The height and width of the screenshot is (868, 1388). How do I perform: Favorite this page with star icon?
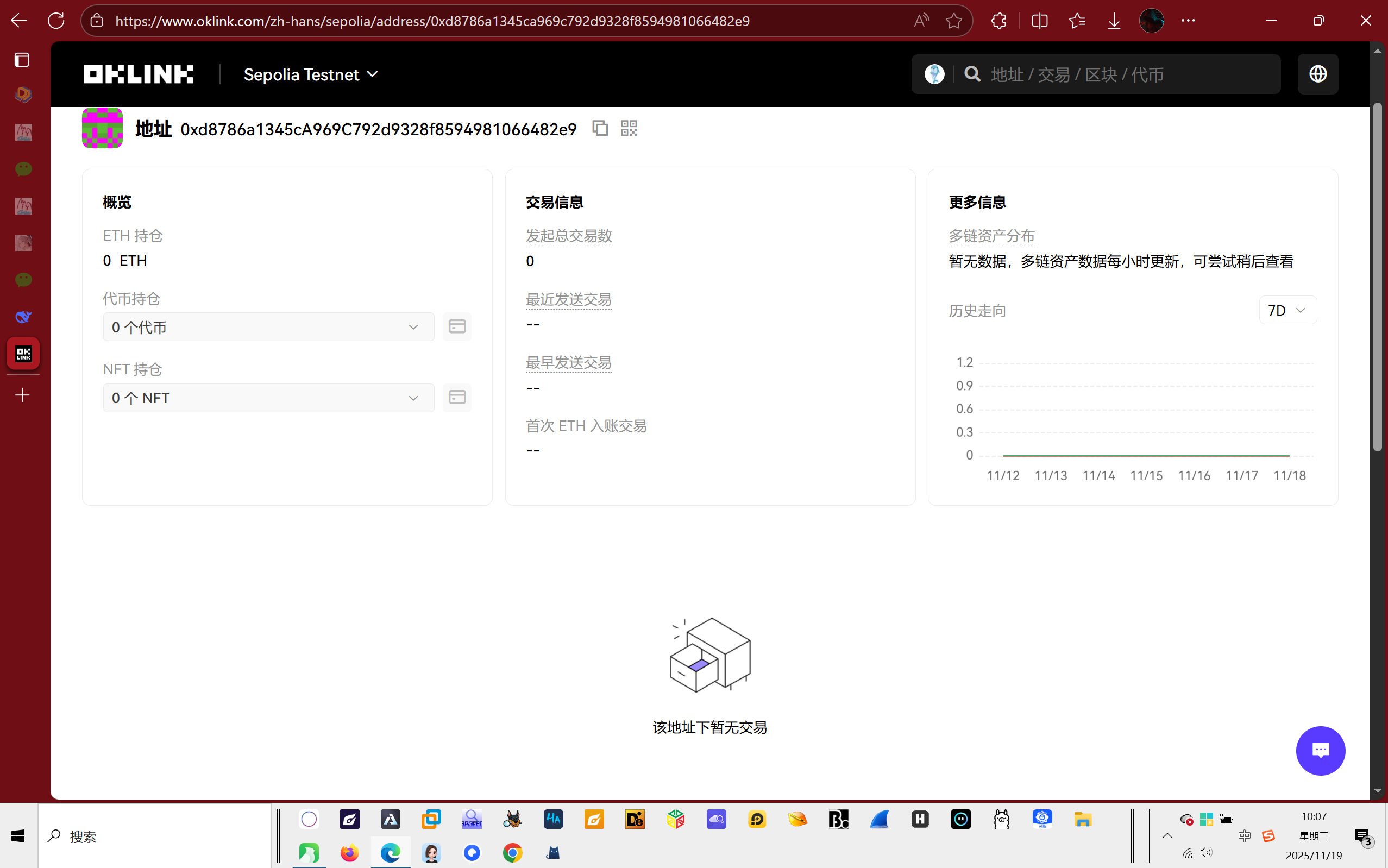(x=953, y=21)
